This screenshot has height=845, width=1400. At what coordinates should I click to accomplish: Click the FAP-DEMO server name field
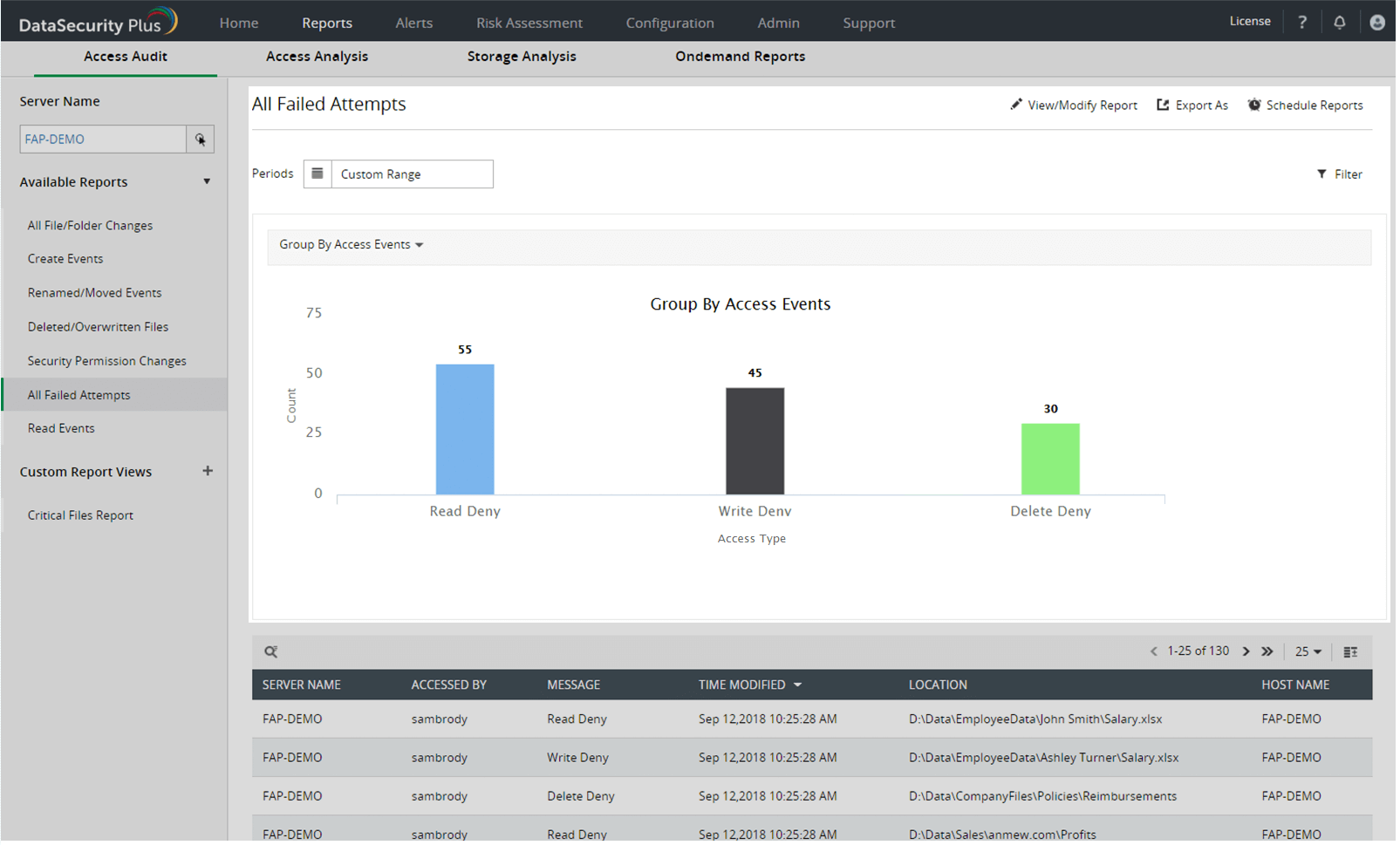pos(103,140)
